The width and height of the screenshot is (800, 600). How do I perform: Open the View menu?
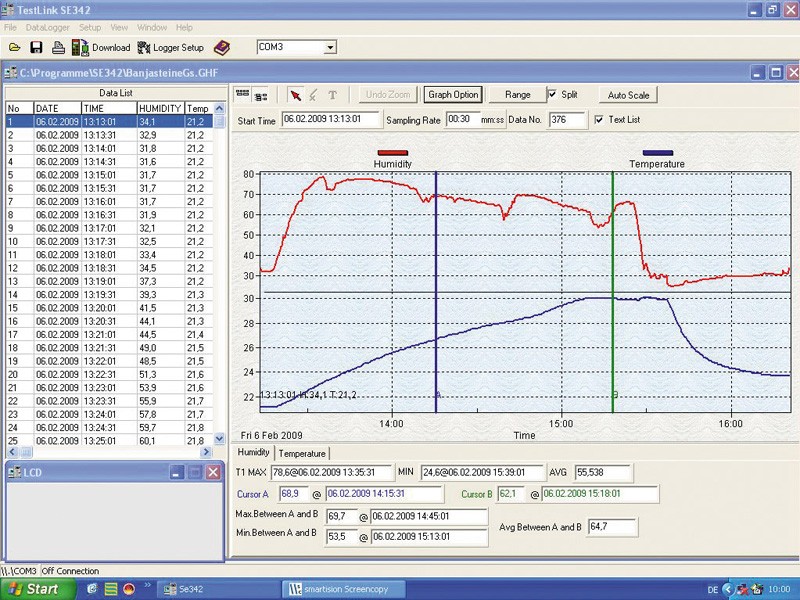click(119, 28)
